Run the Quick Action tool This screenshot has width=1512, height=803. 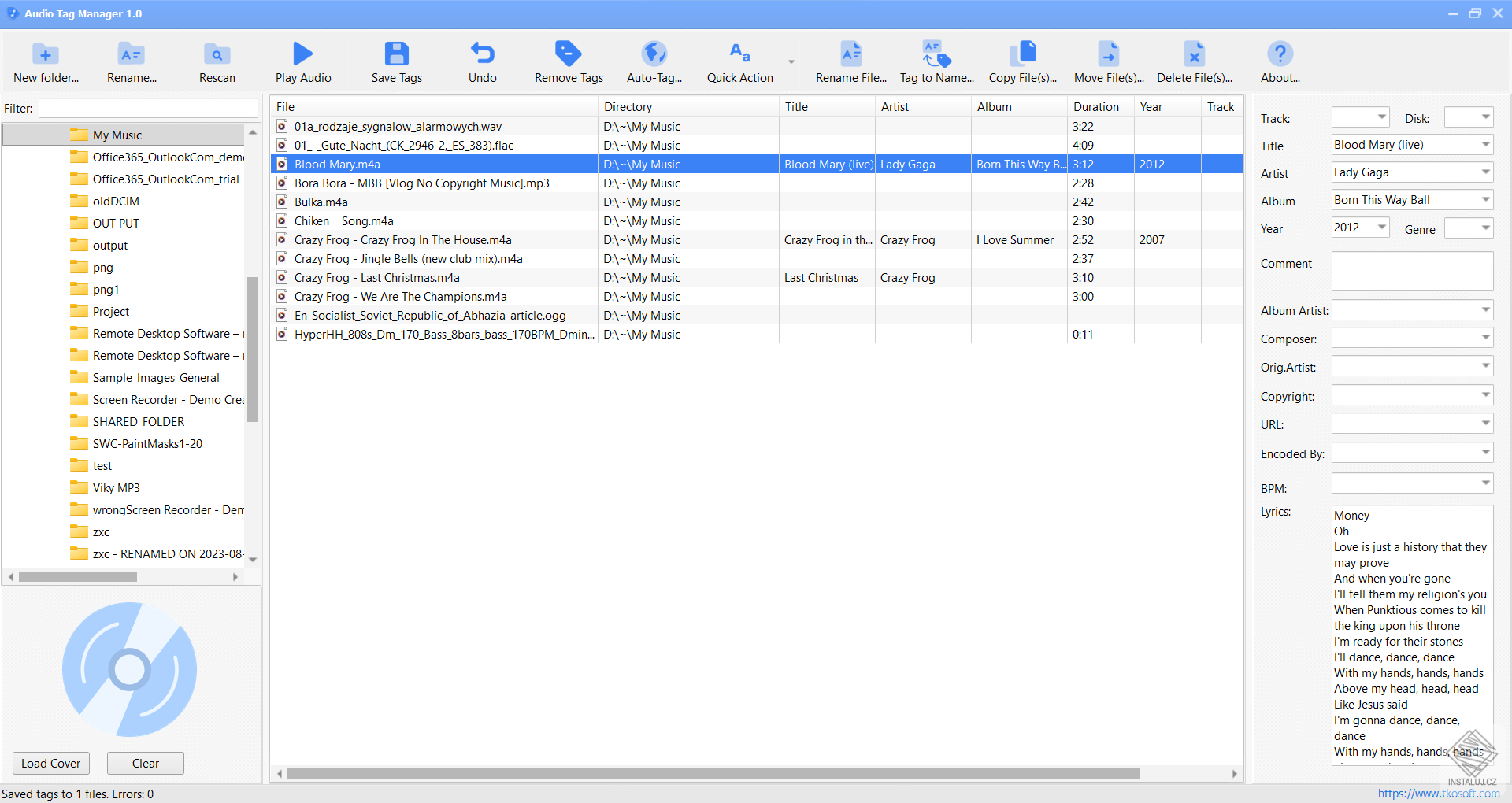(x=740, y=61)
